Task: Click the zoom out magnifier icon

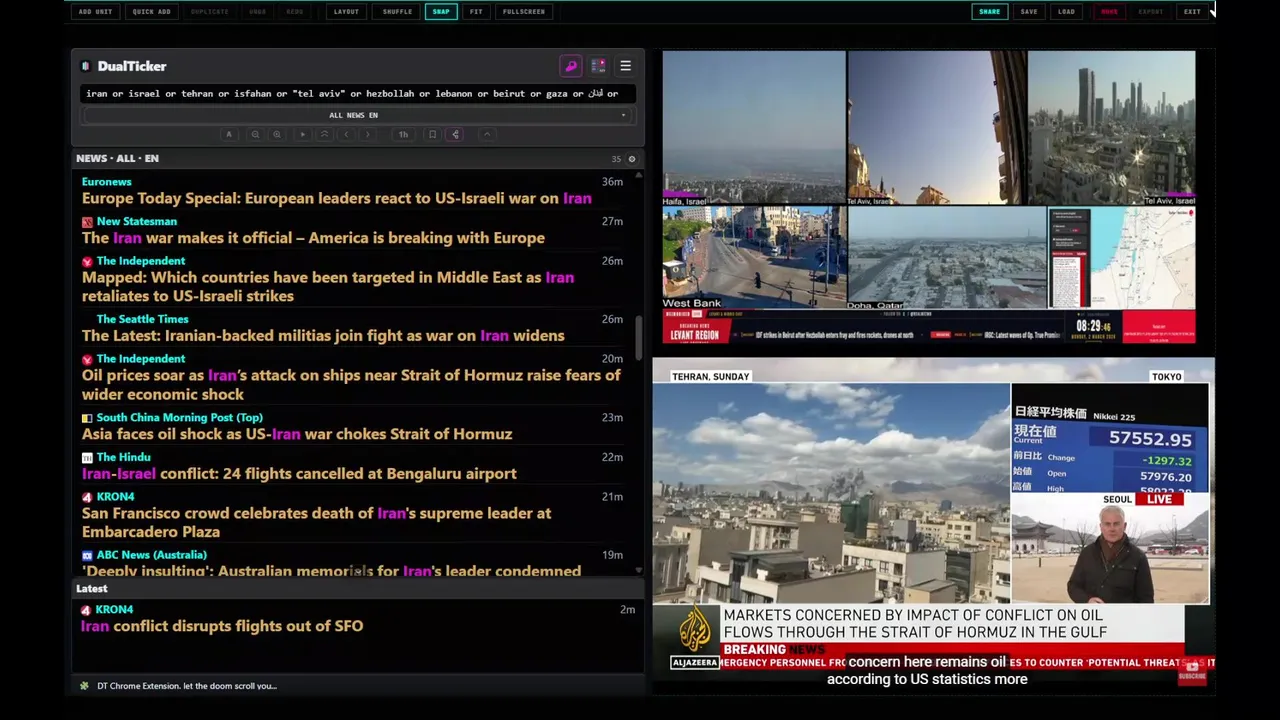Action: click(255, 134)
